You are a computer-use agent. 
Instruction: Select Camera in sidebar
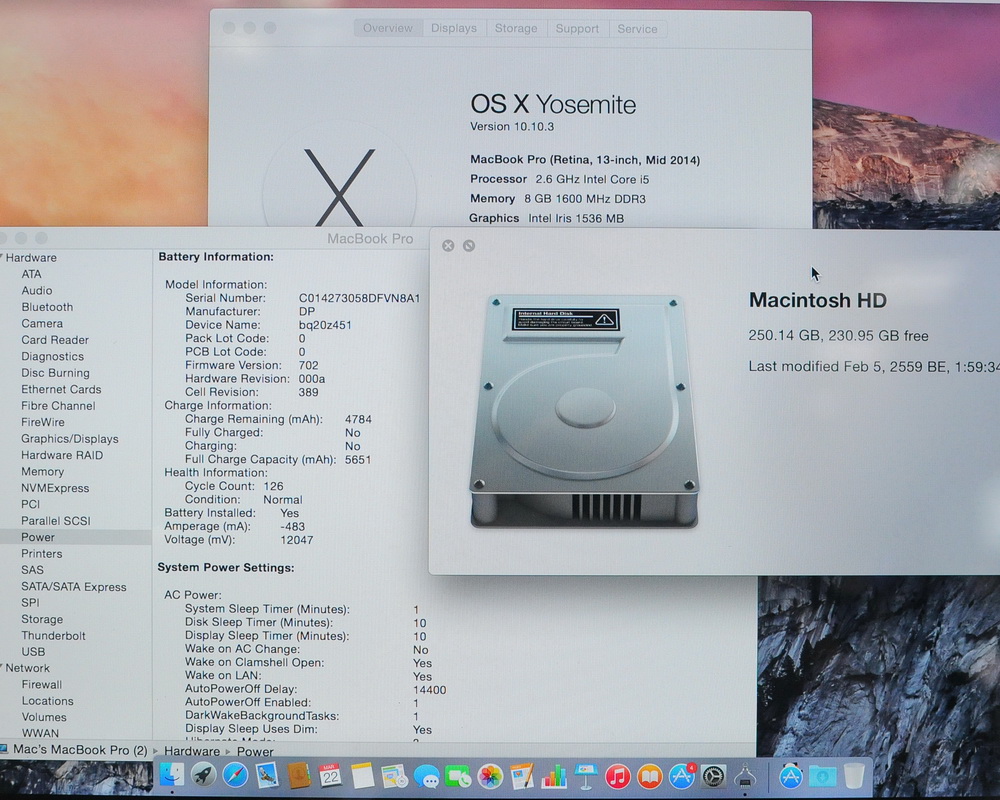[42, 323]
